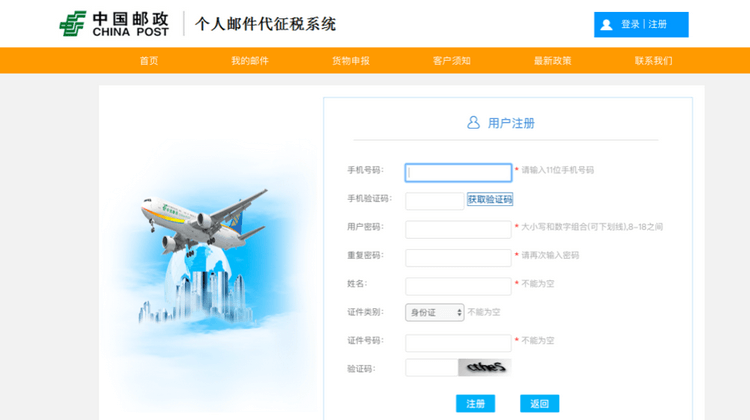Open the 货物申报 menu item
Image resolution: width=750 pixels, height=420 pixels.
[x=350, y=61]
